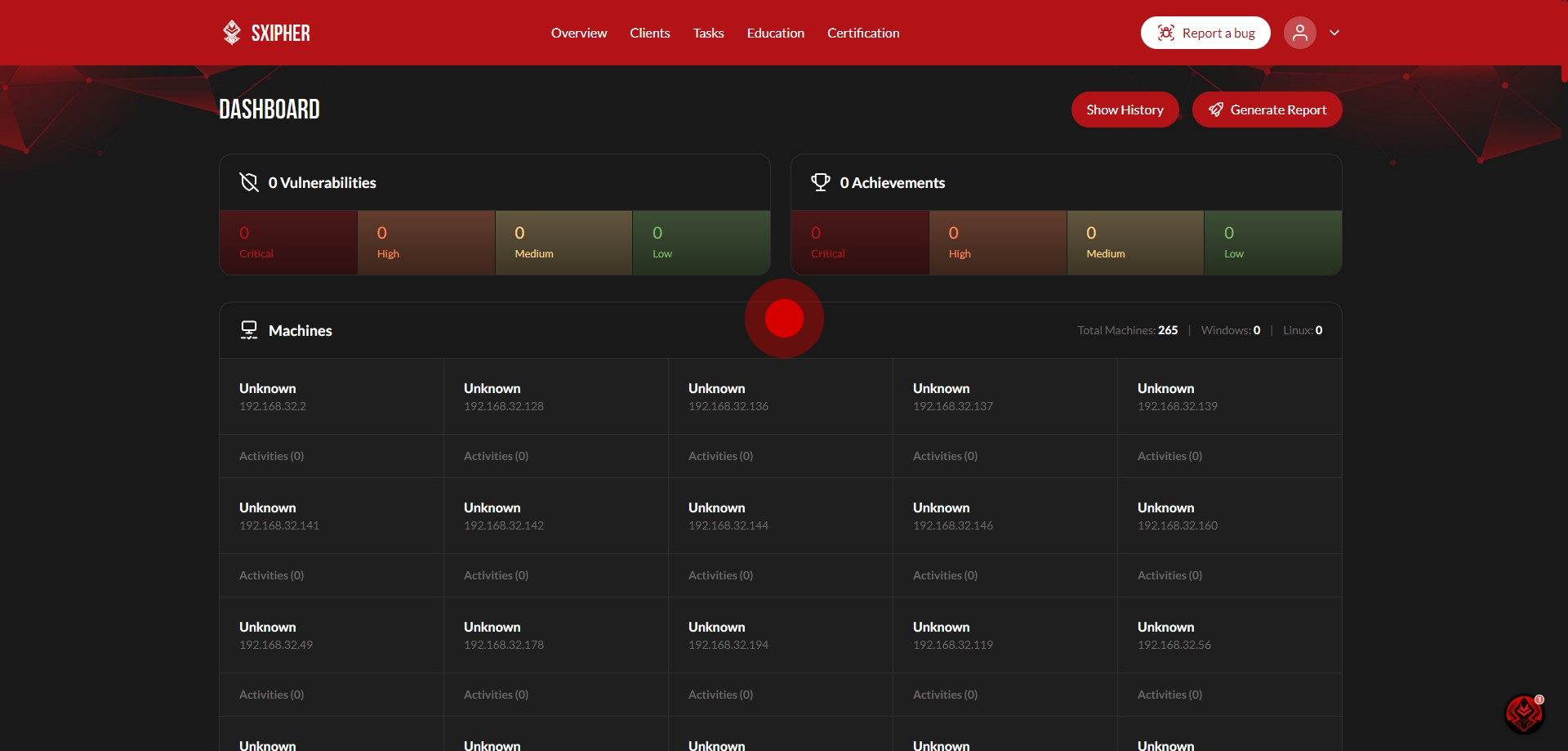
Task: Open the chat widget with notification badge
Action: point(1524,713)
